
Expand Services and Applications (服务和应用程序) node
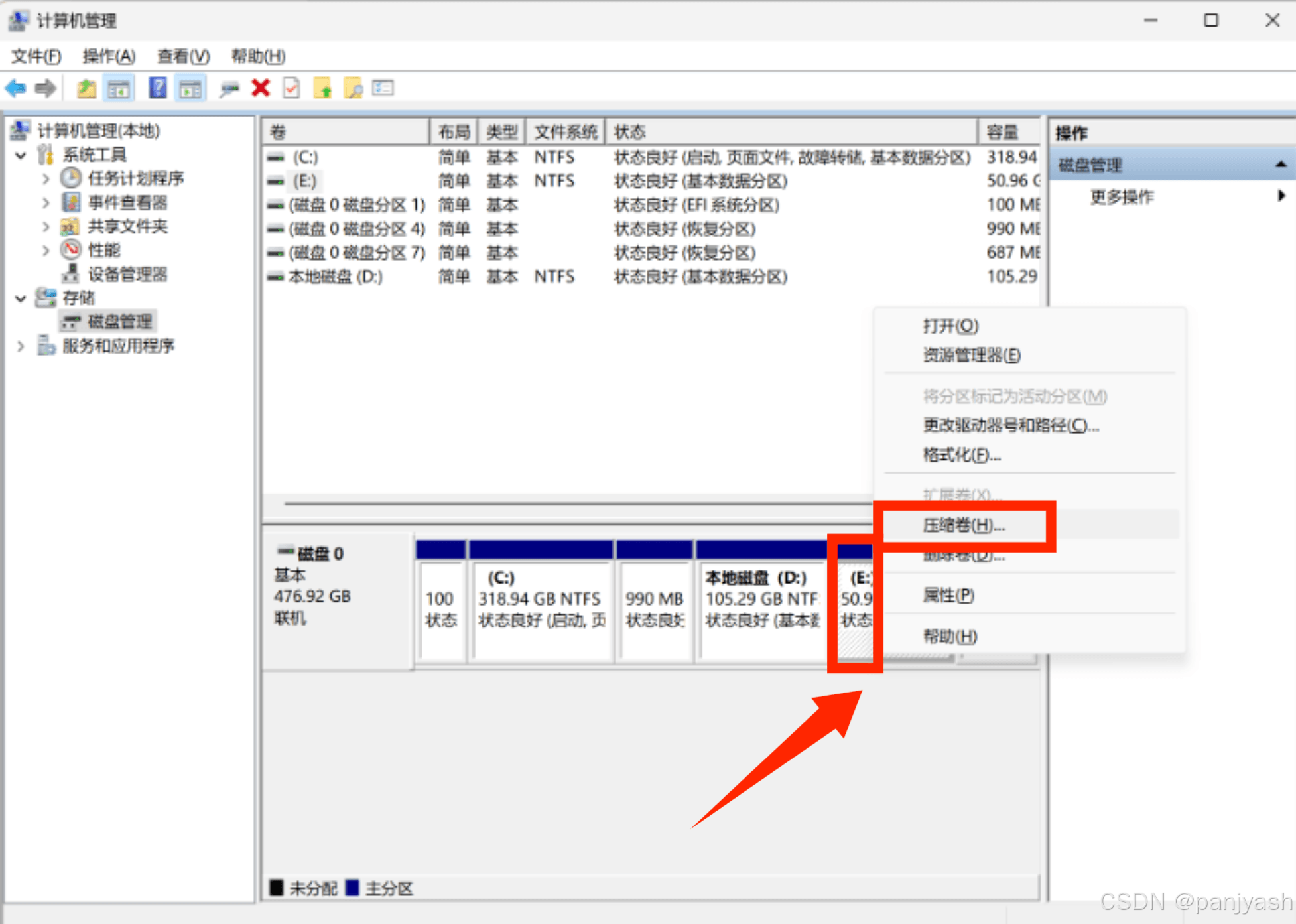coord(21,346)
